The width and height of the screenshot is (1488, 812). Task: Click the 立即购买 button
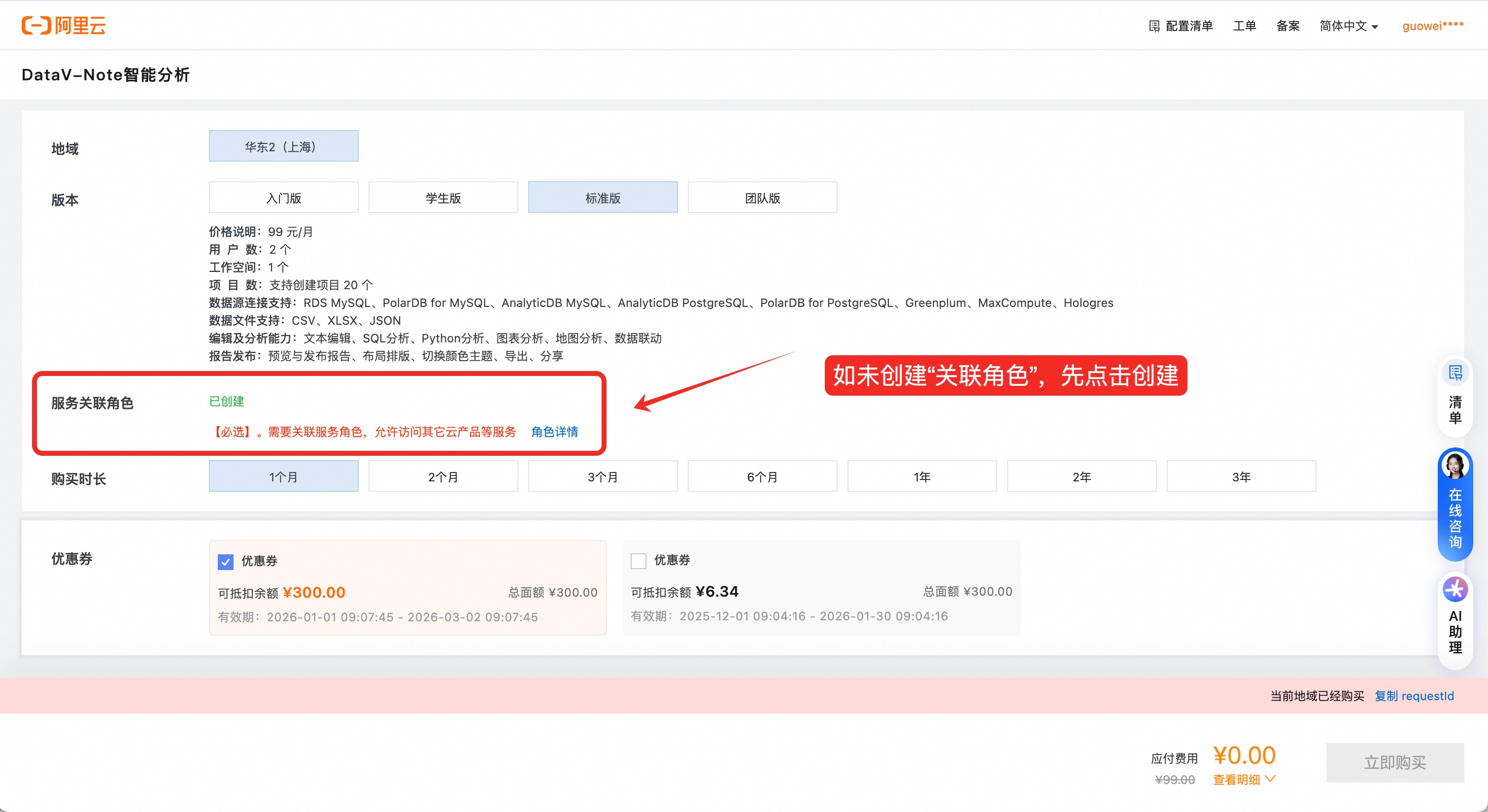pyautogui.click(x=1394, y=762)
